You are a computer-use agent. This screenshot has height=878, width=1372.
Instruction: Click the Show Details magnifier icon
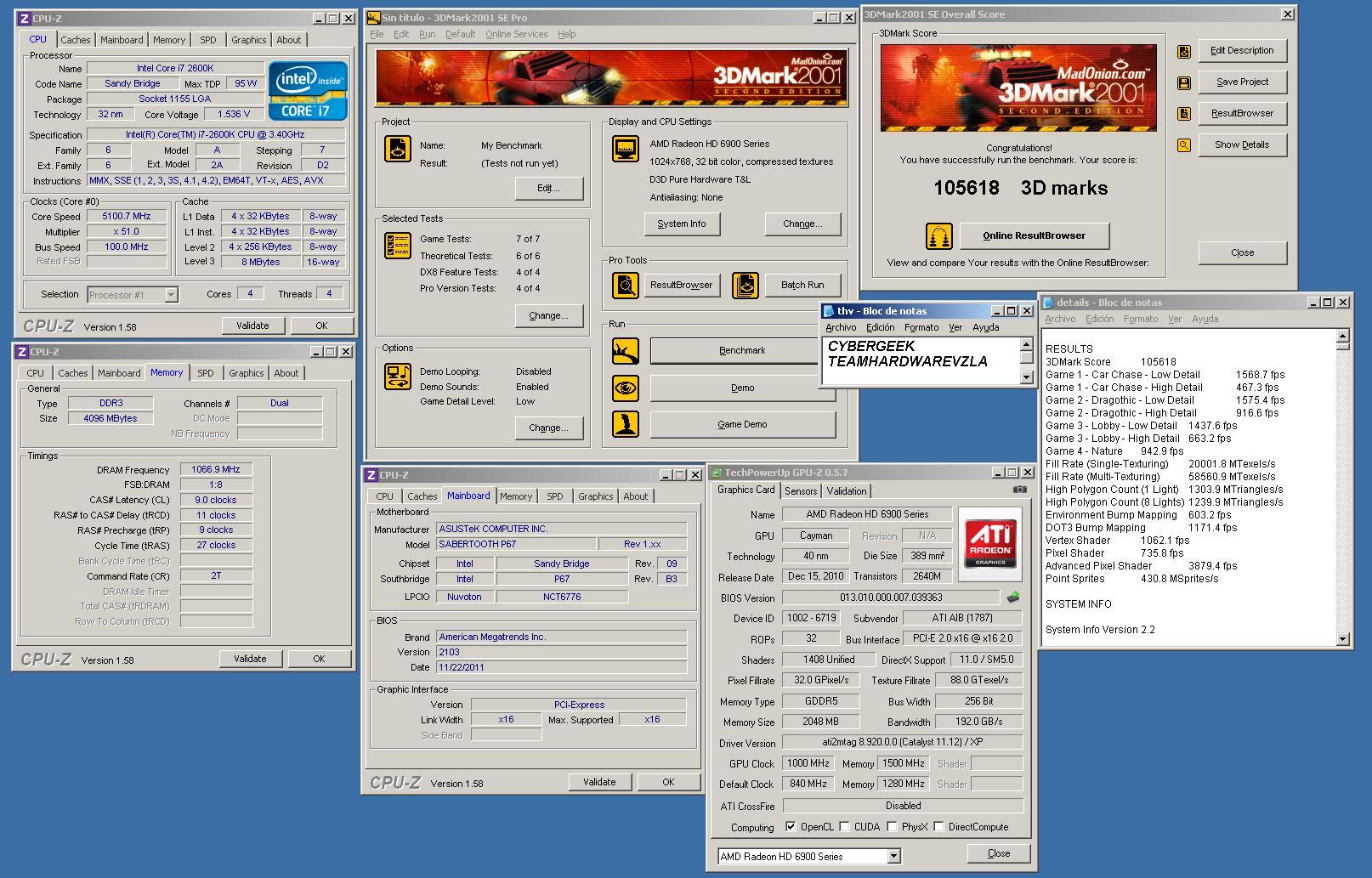pyautogui.click(x=1183, y=145)
